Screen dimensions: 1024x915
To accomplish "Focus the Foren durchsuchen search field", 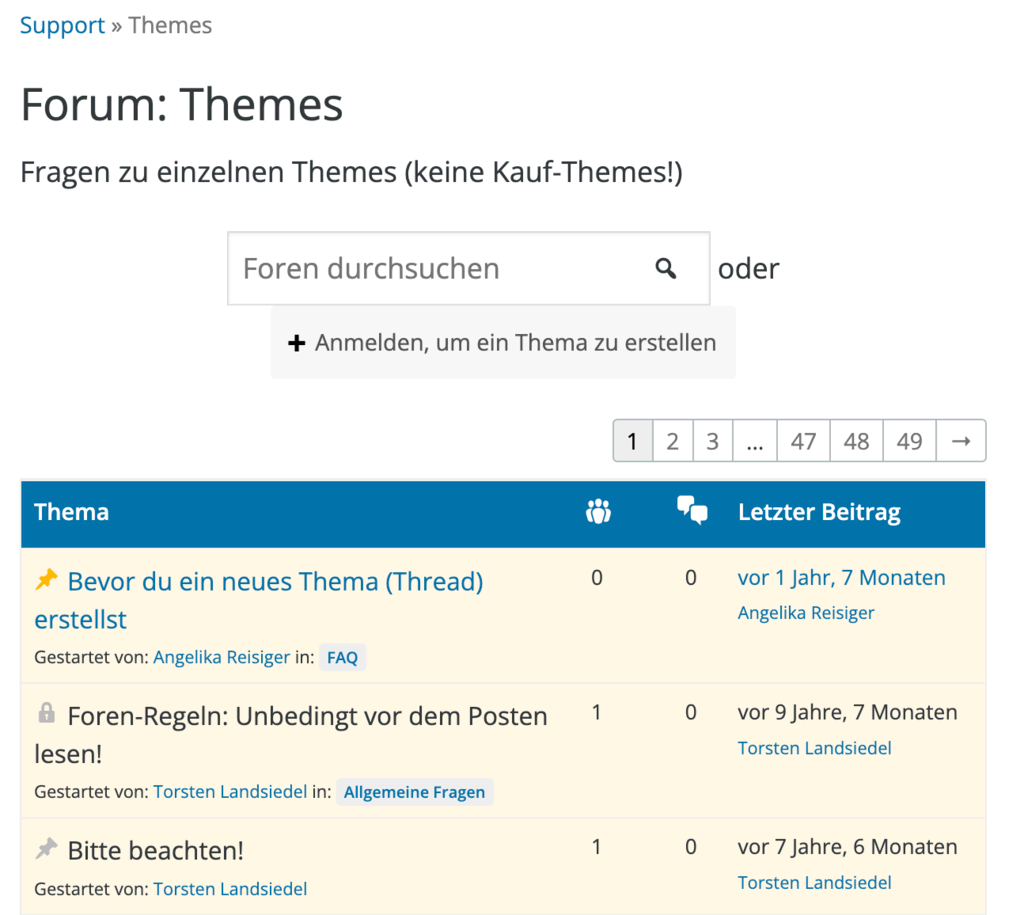I will tap(440, 268).
